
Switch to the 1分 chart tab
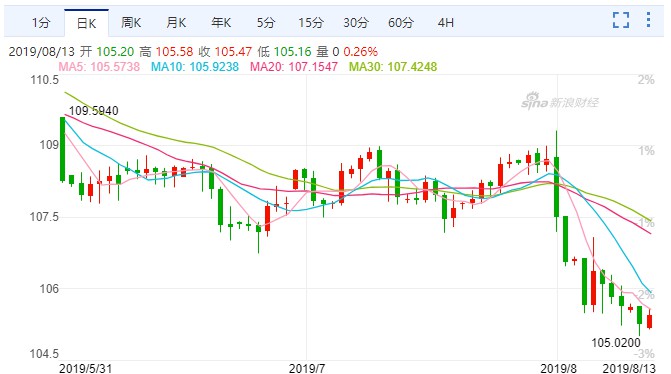pyautogui.click(x=41, y=23)
